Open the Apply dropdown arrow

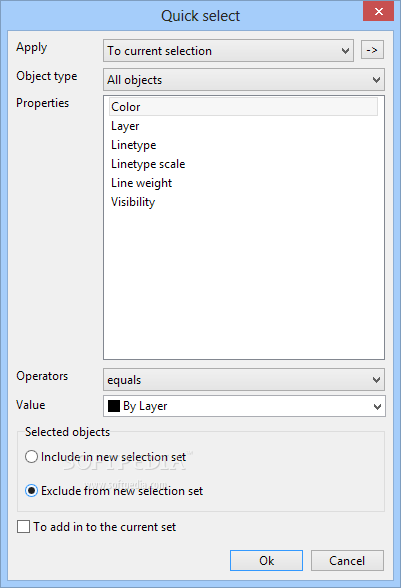point(345,51)
